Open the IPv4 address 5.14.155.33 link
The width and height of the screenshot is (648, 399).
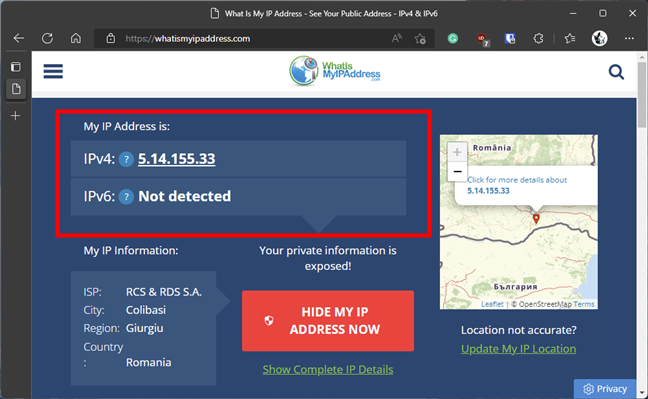tap(176, 159)
